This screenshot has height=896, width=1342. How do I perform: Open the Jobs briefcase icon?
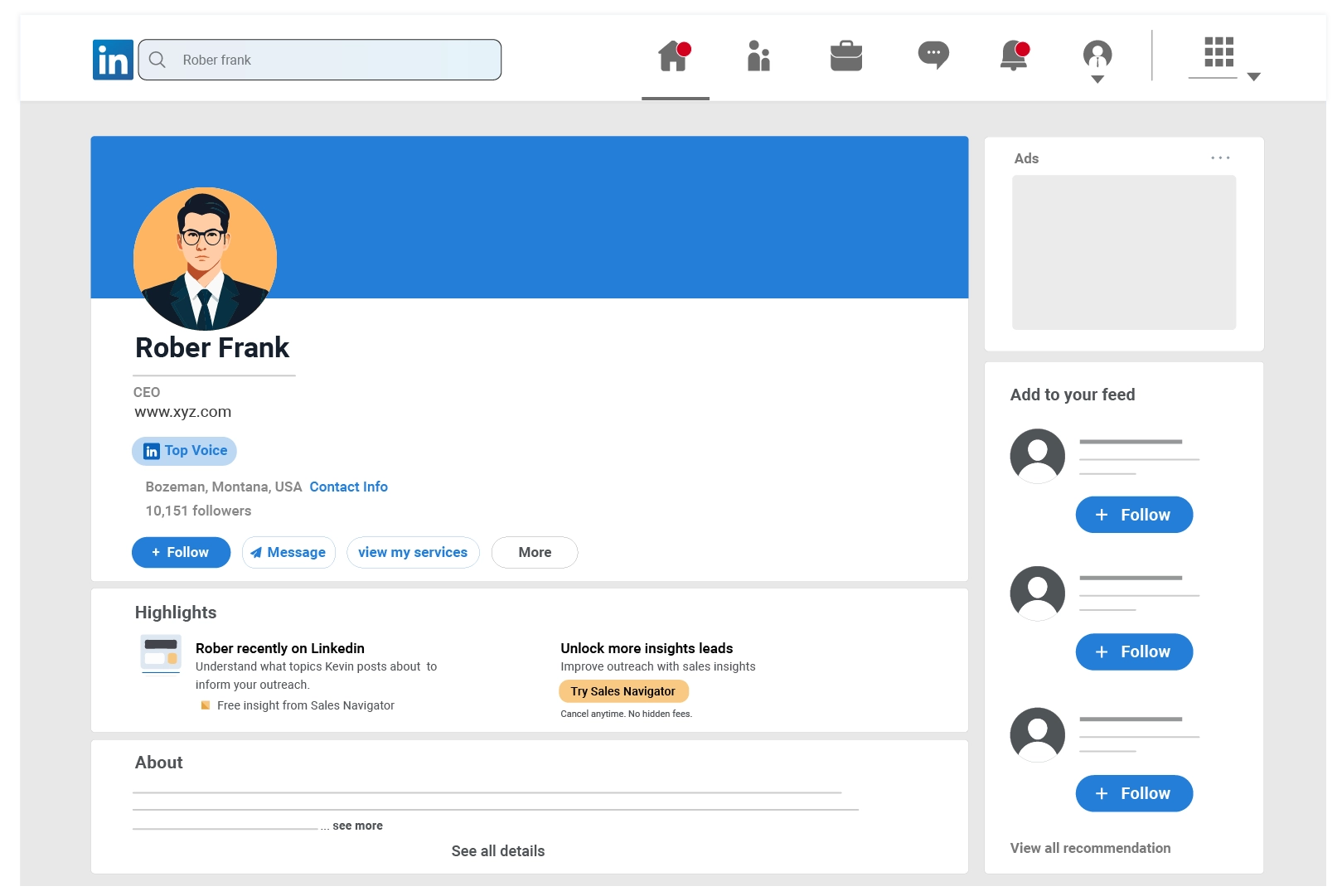[x=845, y=56]
